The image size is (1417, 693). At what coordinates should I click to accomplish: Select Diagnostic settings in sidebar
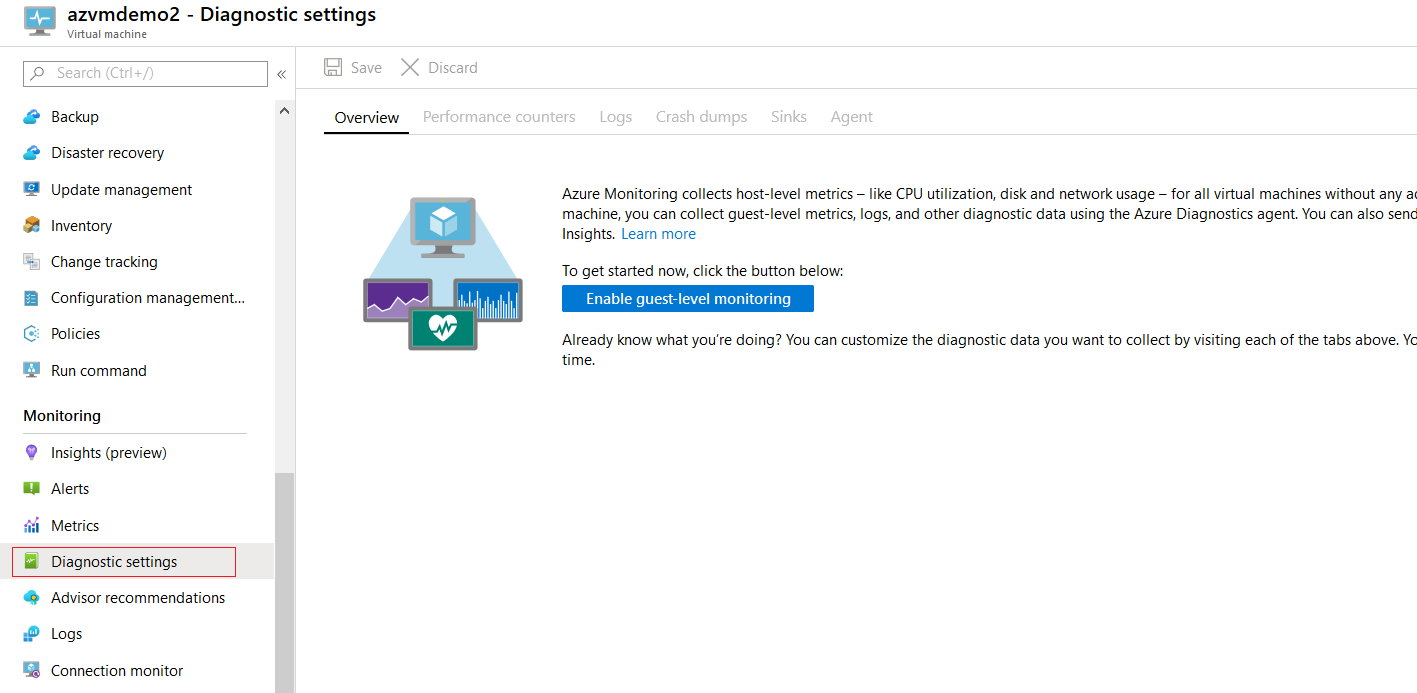tap(114, 562)
